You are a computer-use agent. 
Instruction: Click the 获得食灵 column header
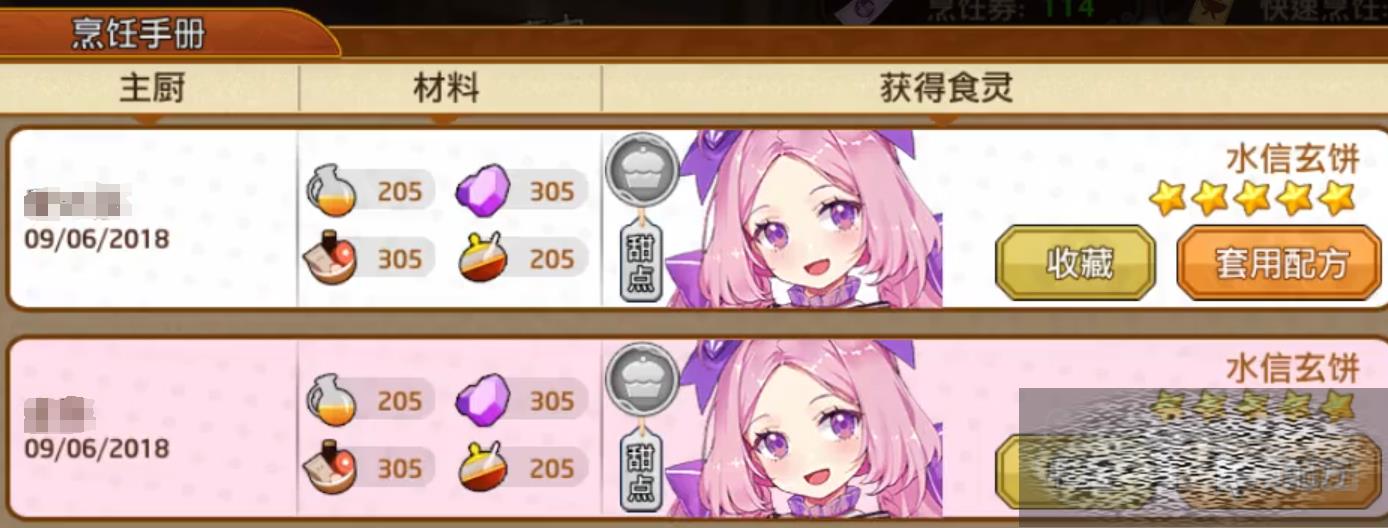point(947,89)
